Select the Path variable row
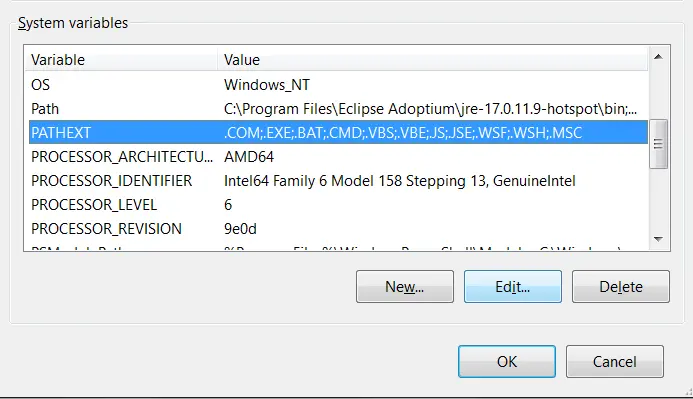693x399 pixels. (338, 109)
